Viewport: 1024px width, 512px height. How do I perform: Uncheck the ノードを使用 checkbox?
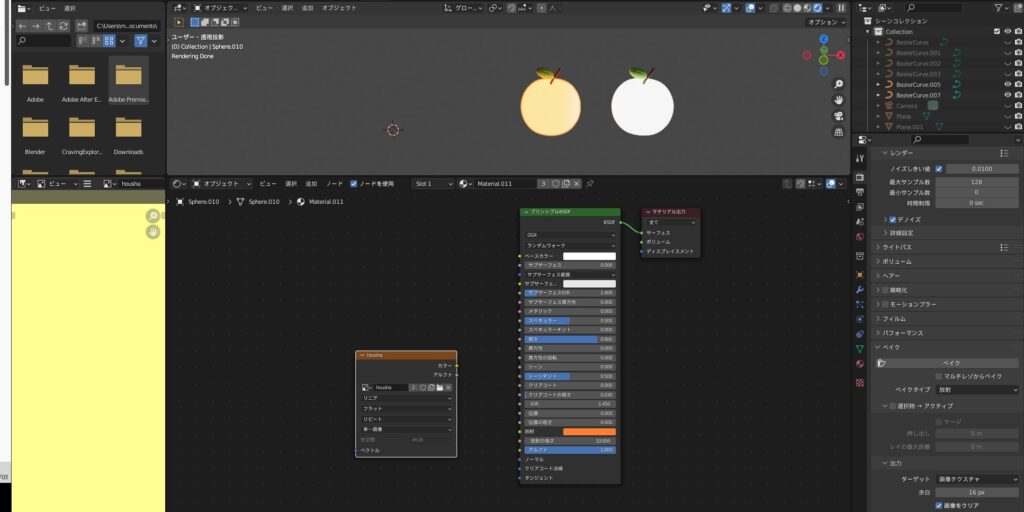354,184
